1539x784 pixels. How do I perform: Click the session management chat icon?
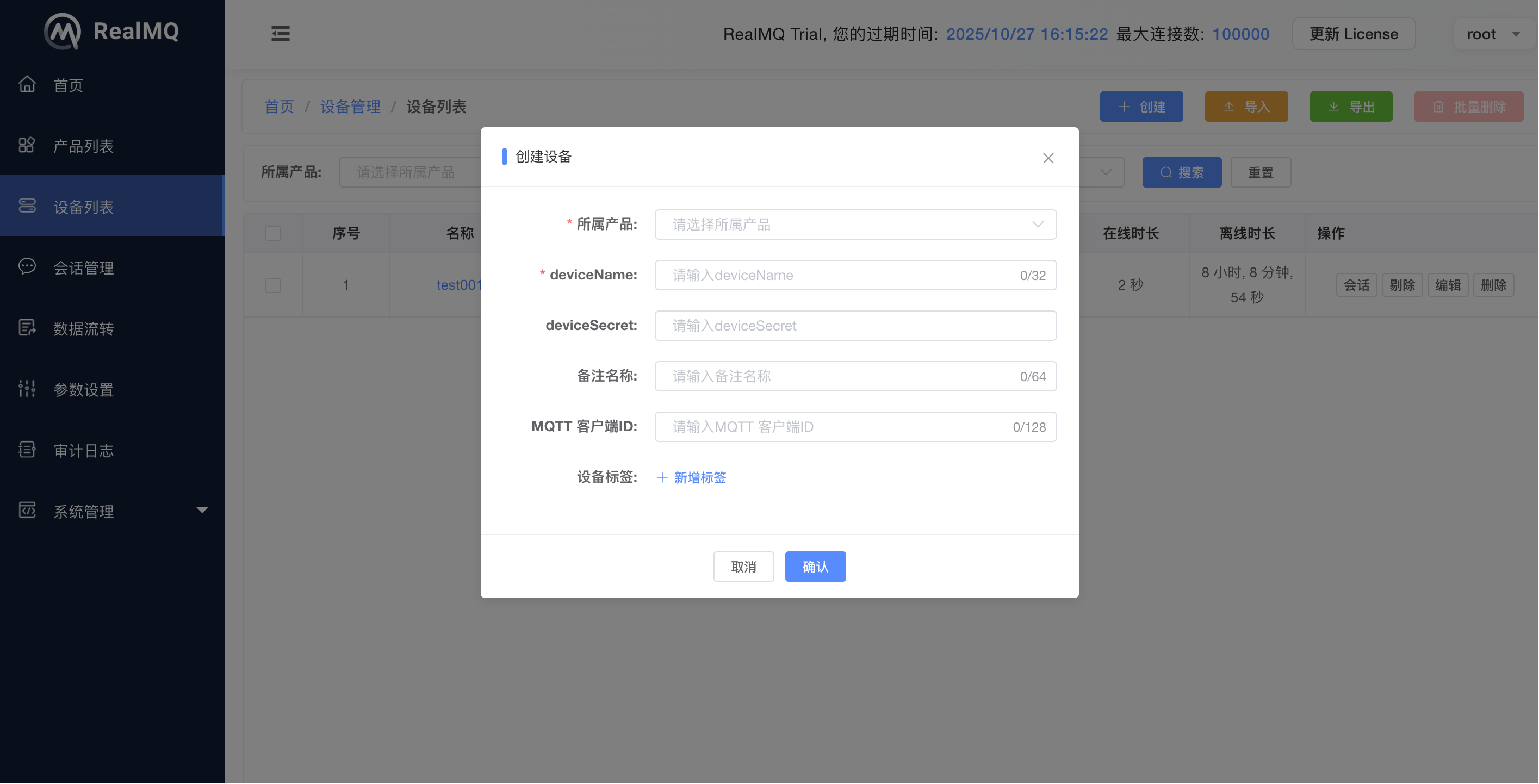27,267
